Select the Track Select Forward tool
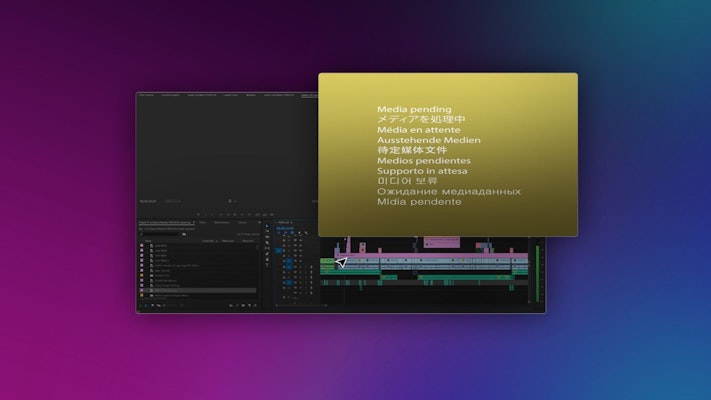The width and height of the screenshot is (711, 400). coord(267,229)
